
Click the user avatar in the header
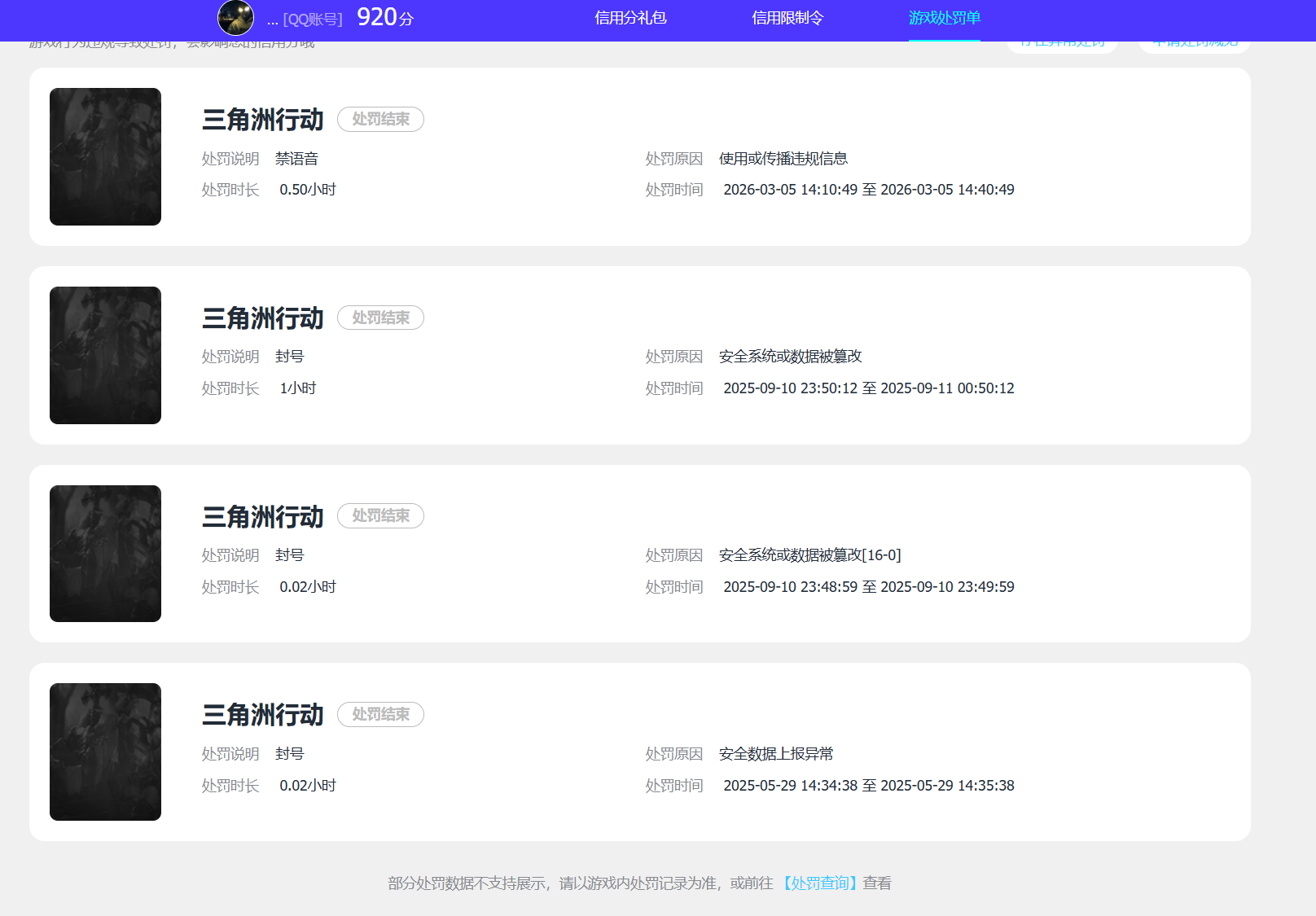(x=235, y=17)
